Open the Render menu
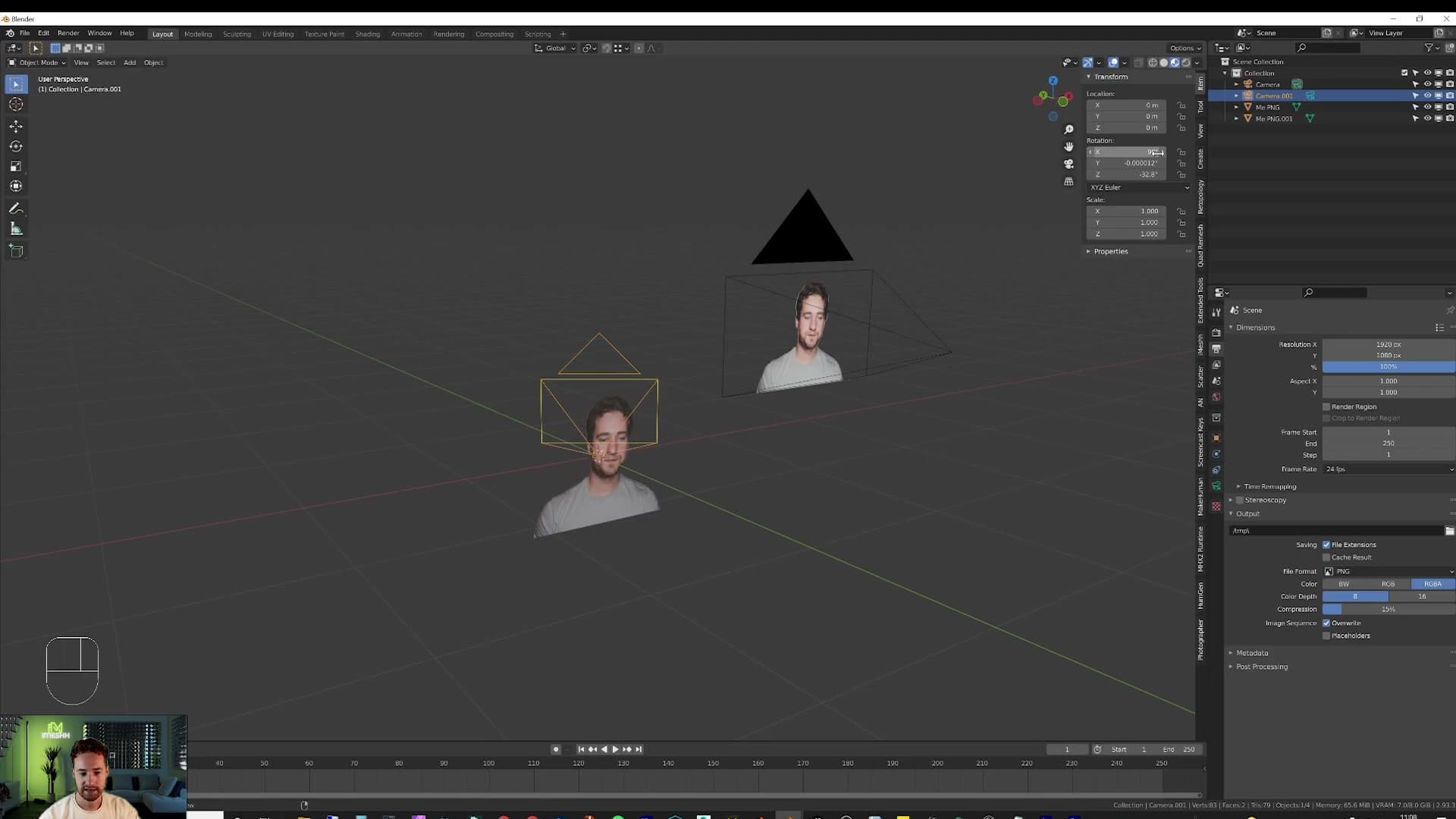The height and width of the screenshot is (819, 1456). tap(68, 33)
